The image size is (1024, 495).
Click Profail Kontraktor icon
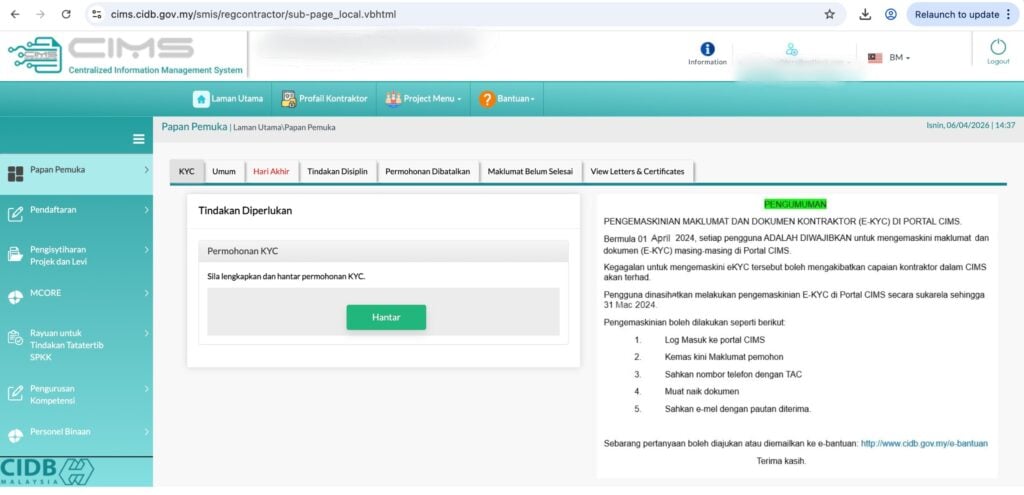tap(289, 99)
